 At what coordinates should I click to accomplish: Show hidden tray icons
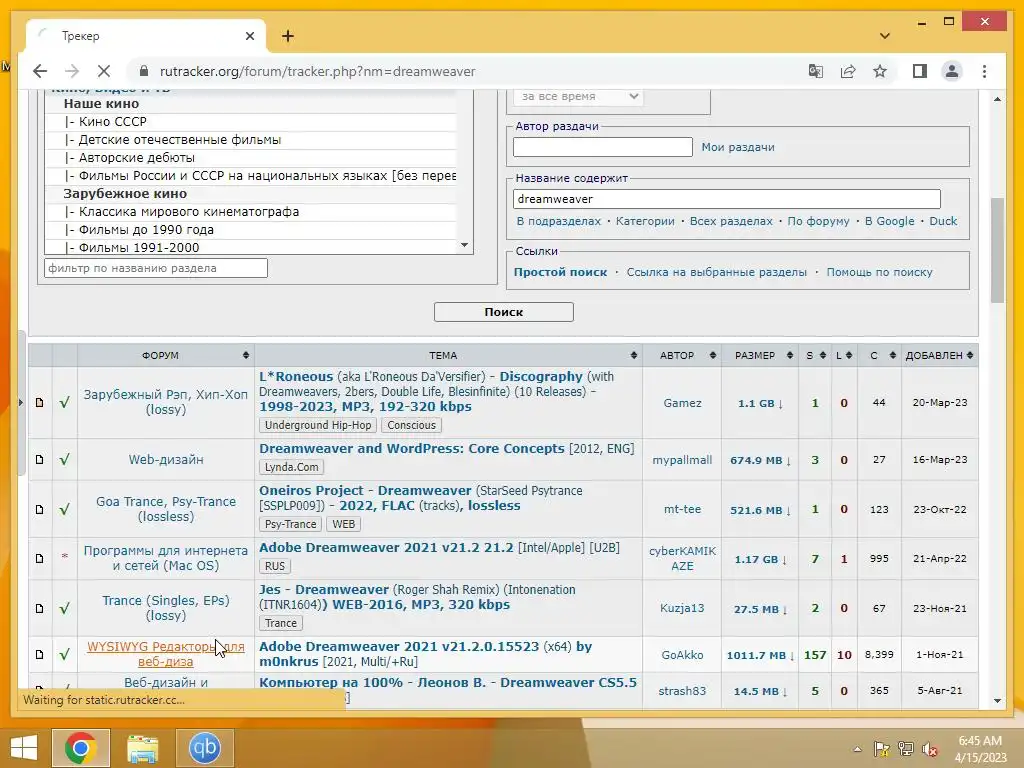[857, 750]
